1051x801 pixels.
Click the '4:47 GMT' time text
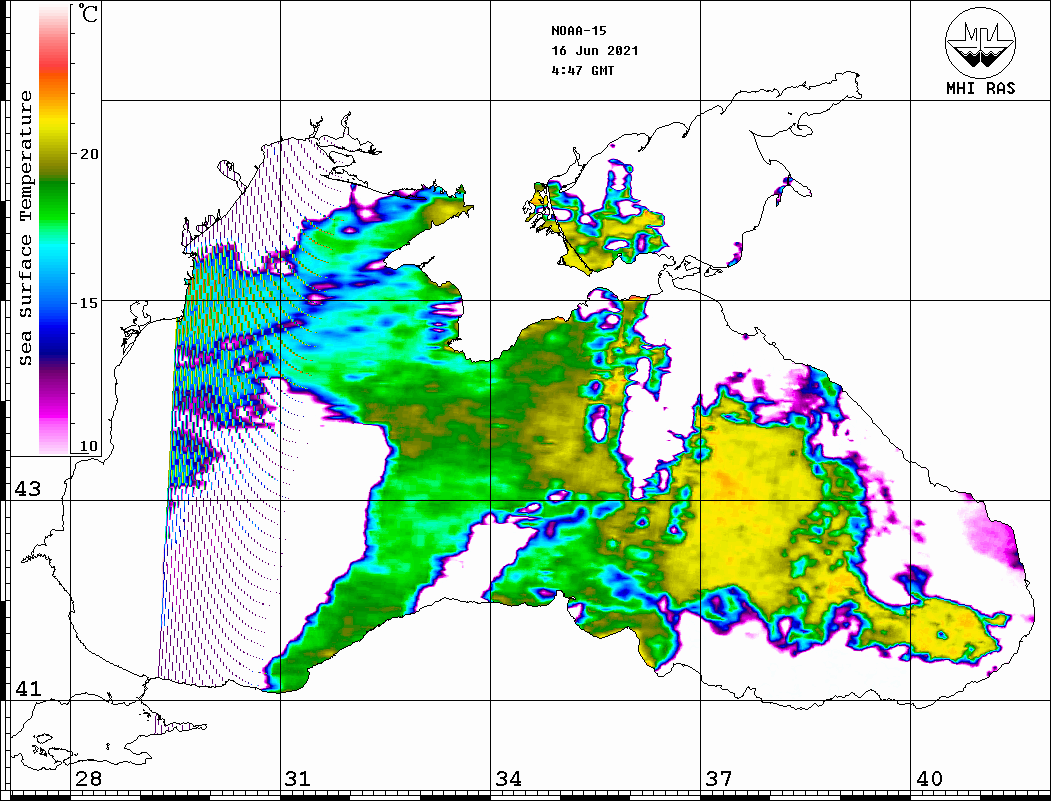pyautogui.click(x=582, y=70)
